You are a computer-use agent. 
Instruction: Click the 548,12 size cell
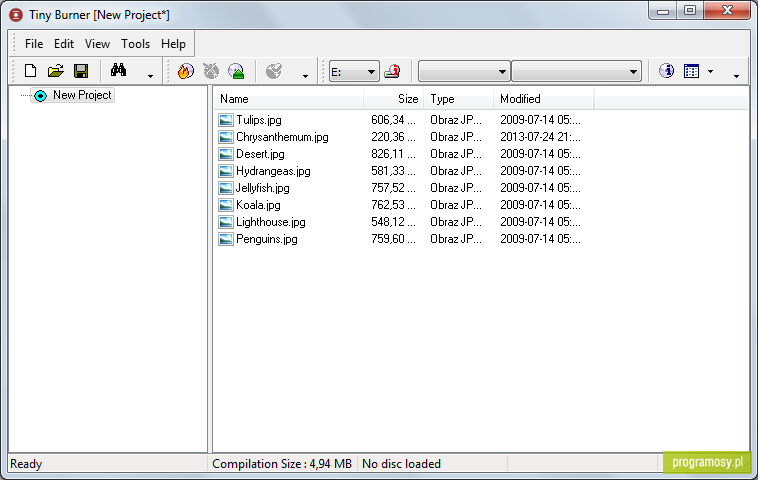click(x=393, y=222)
